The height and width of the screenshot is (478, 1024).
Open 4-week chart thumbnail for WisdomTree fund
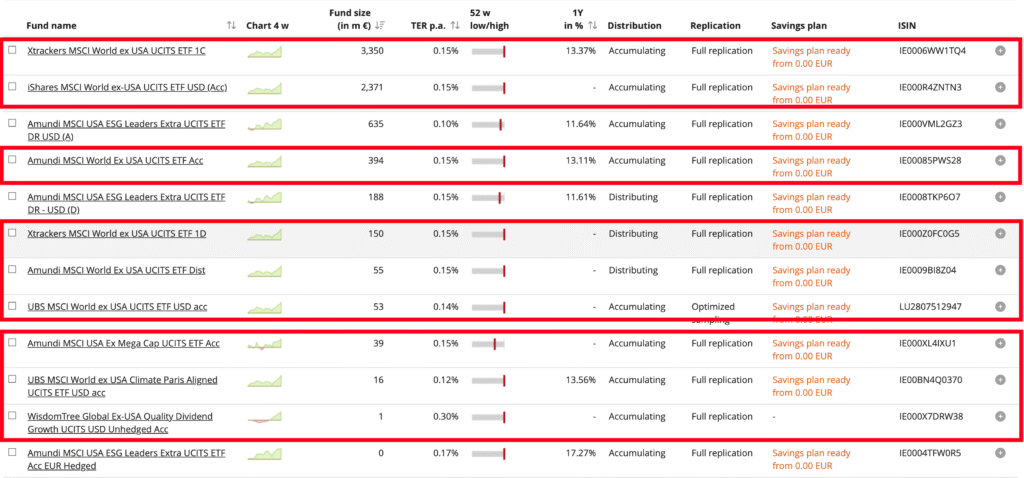pyautogui.click(x=265, y=417)
